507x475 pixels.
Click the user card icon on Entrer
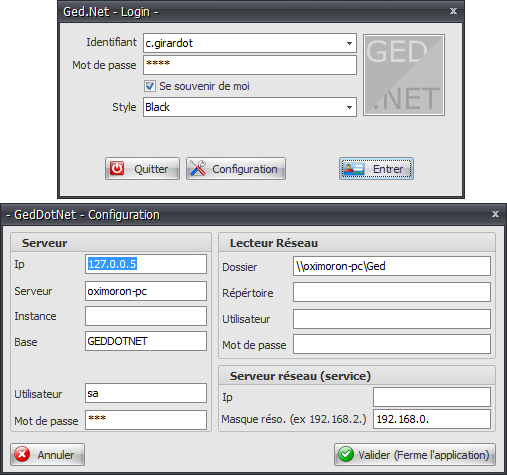click(x=354, y=169)
